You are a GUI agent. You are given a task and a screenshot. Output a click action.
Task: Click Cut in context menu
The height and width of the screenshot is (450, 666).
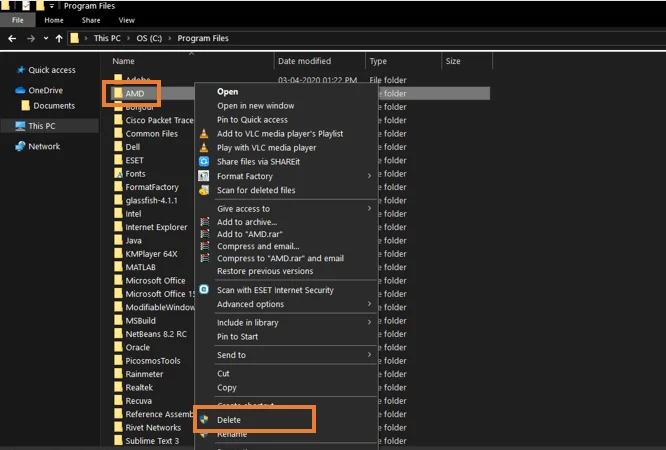point(223,374)
